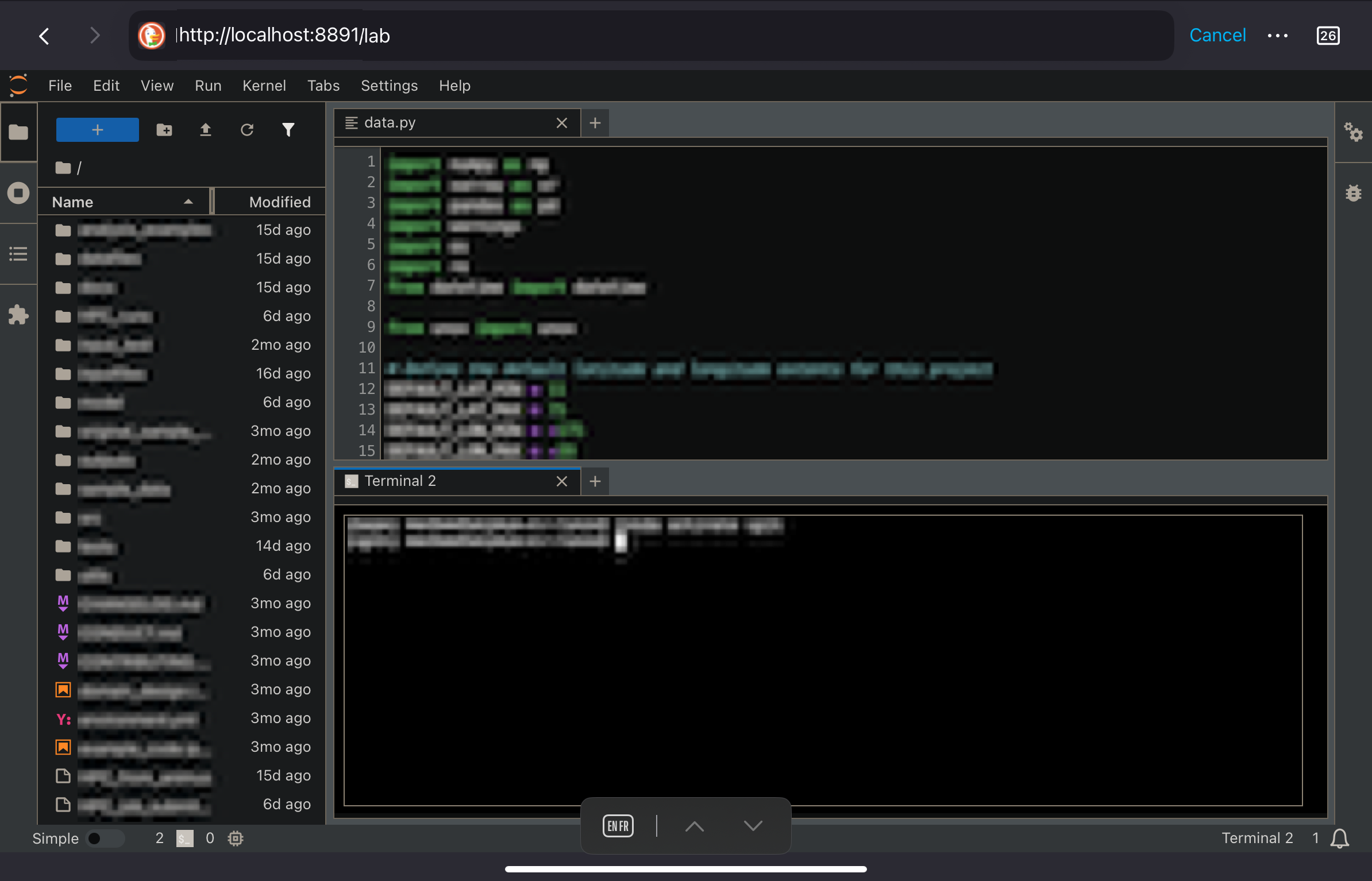
Task: Tap the keyboard toolbar down chevron
Action: [x=753, y=826]
